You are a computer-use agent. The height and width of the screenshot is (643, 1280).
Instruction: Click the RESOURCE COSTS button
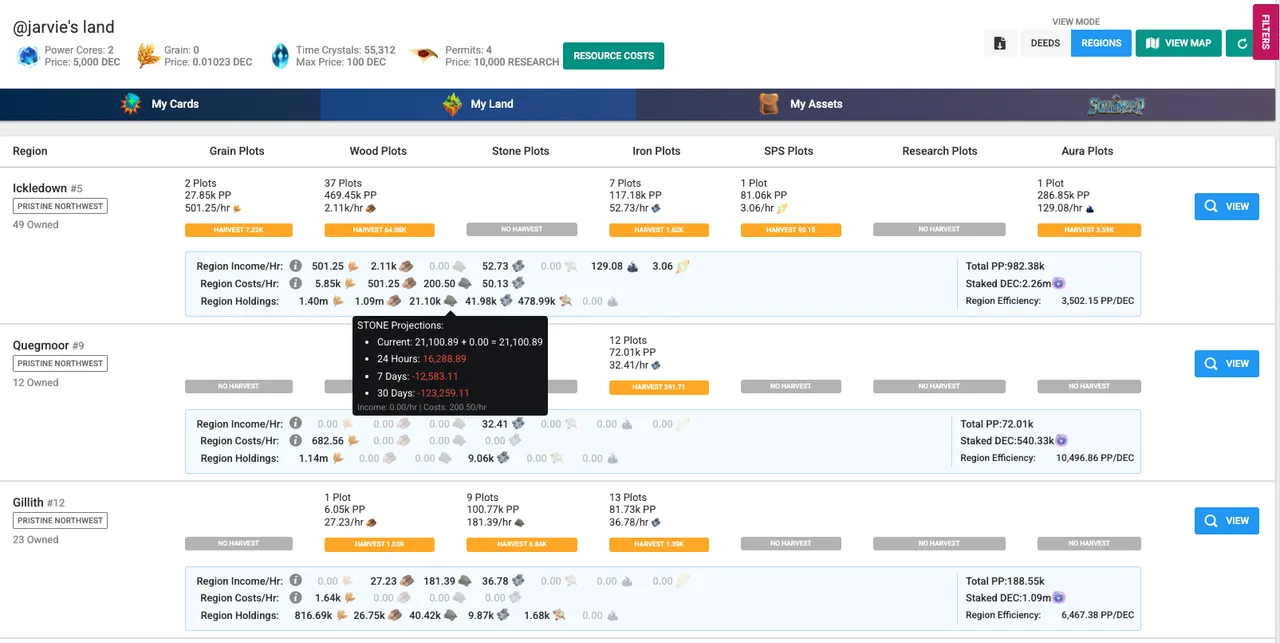tap(613, 56)
